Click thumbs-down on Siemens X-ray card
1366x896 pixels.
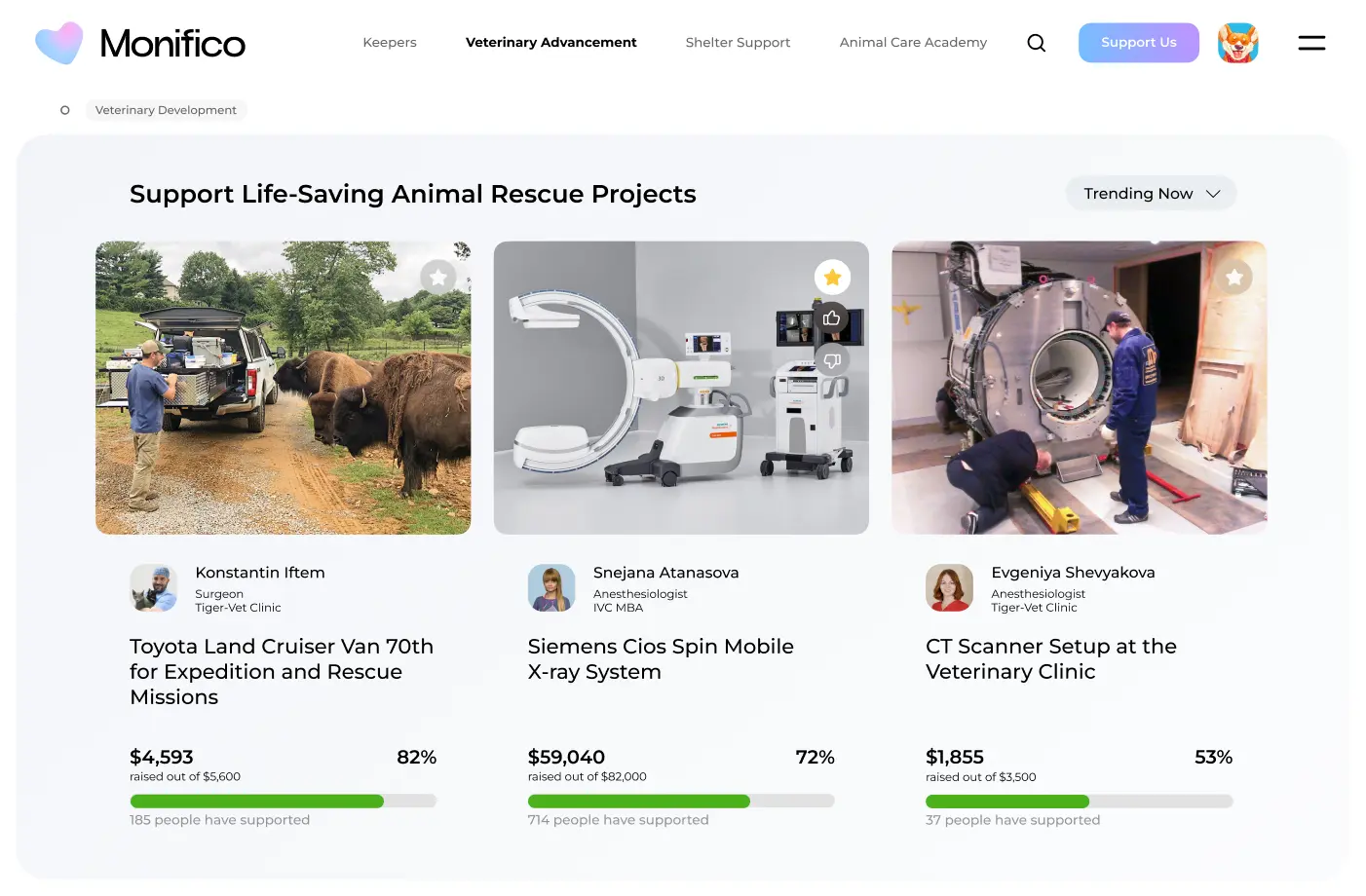pyautogui.click(x=832, y=360)
